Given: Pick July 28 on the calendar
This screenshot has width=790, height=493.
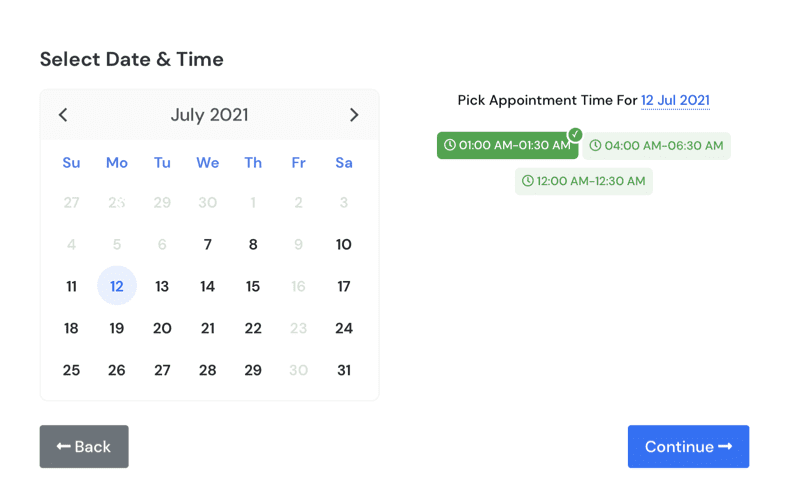Looking at the screenshot, I should pyautogui.click(x=208, y=371).
